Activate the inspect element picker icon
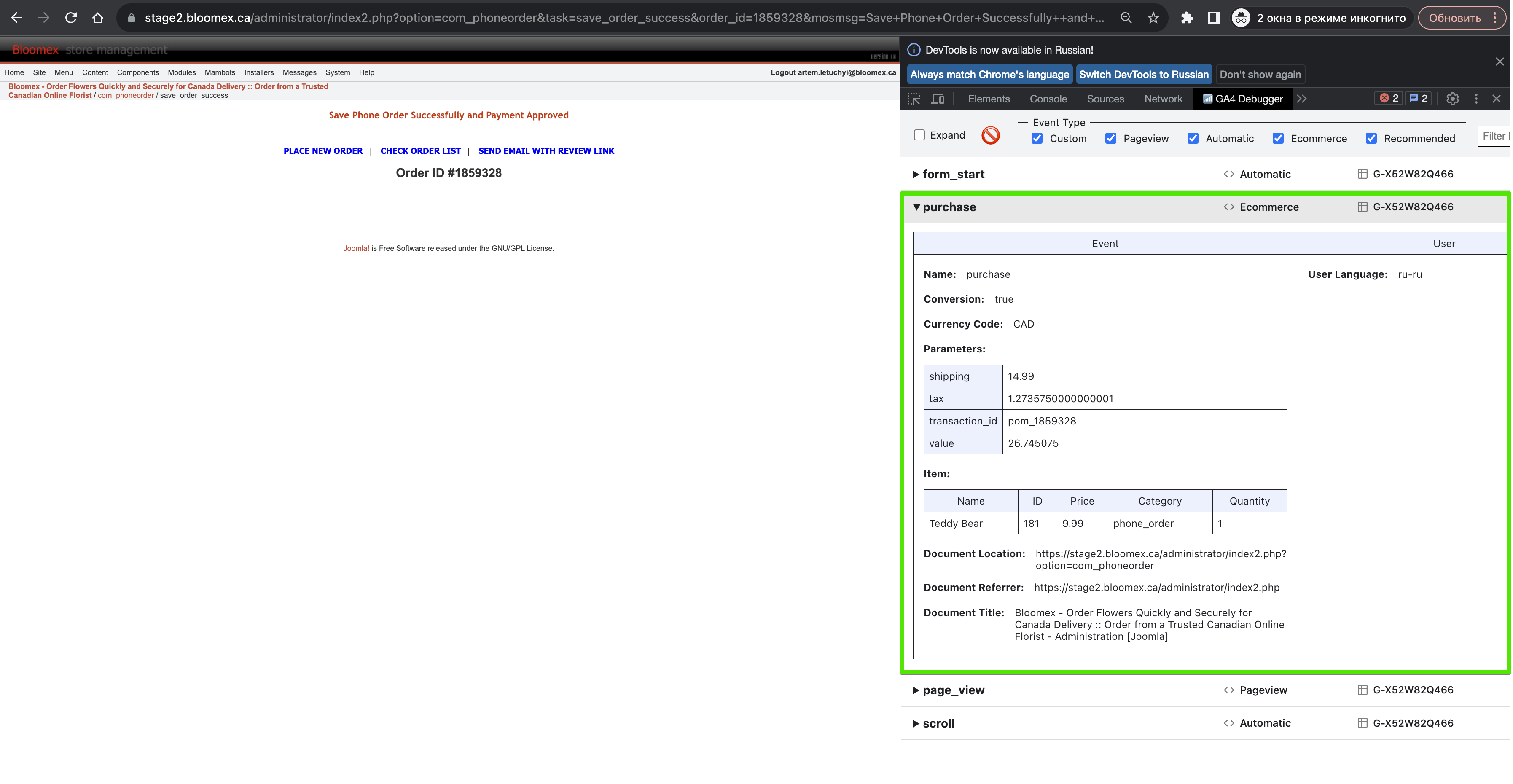1513x784 pixels. (x=914, y=99)
